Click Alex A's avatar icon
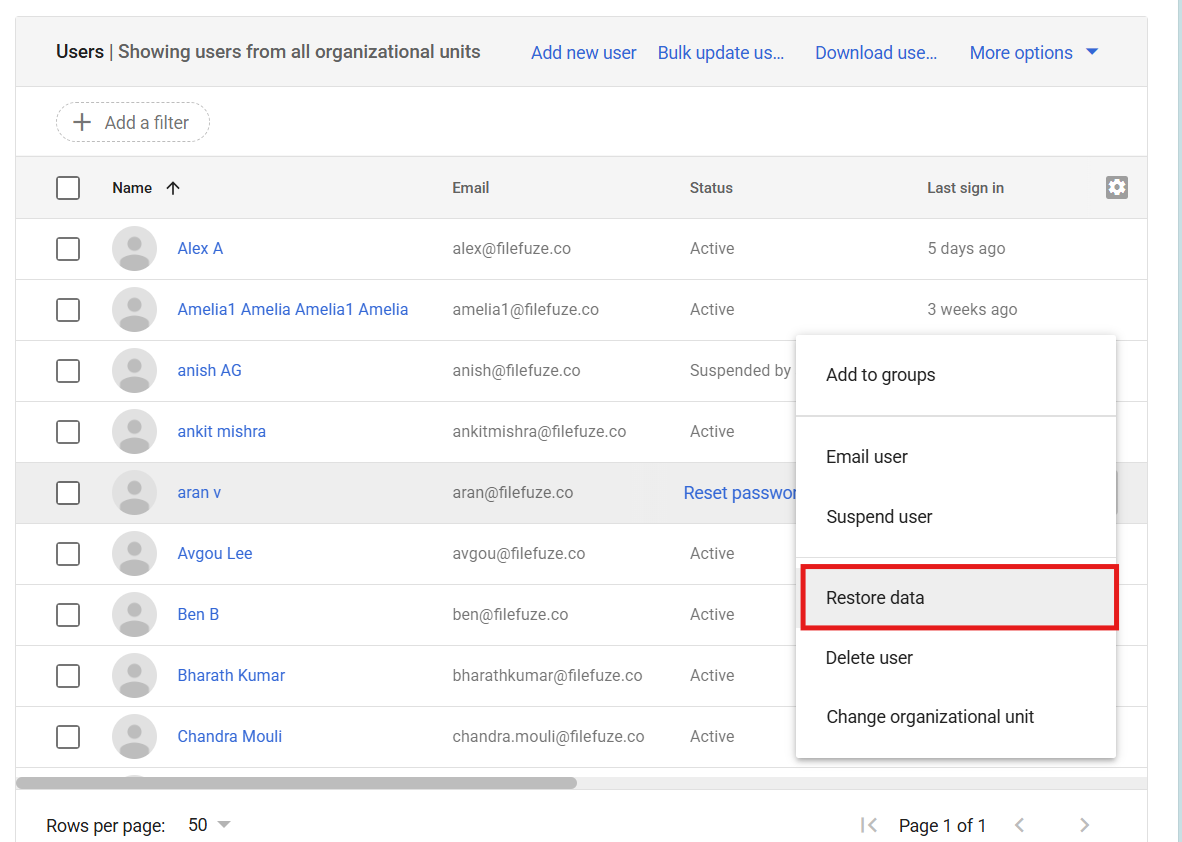The height and width of the screenshot is (842, 1182). [134, 248]
